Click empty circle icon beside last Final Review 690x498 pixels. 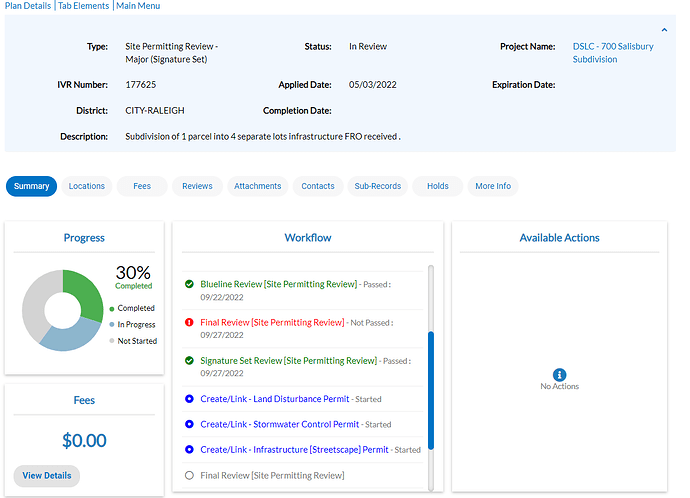coord(189,475)
